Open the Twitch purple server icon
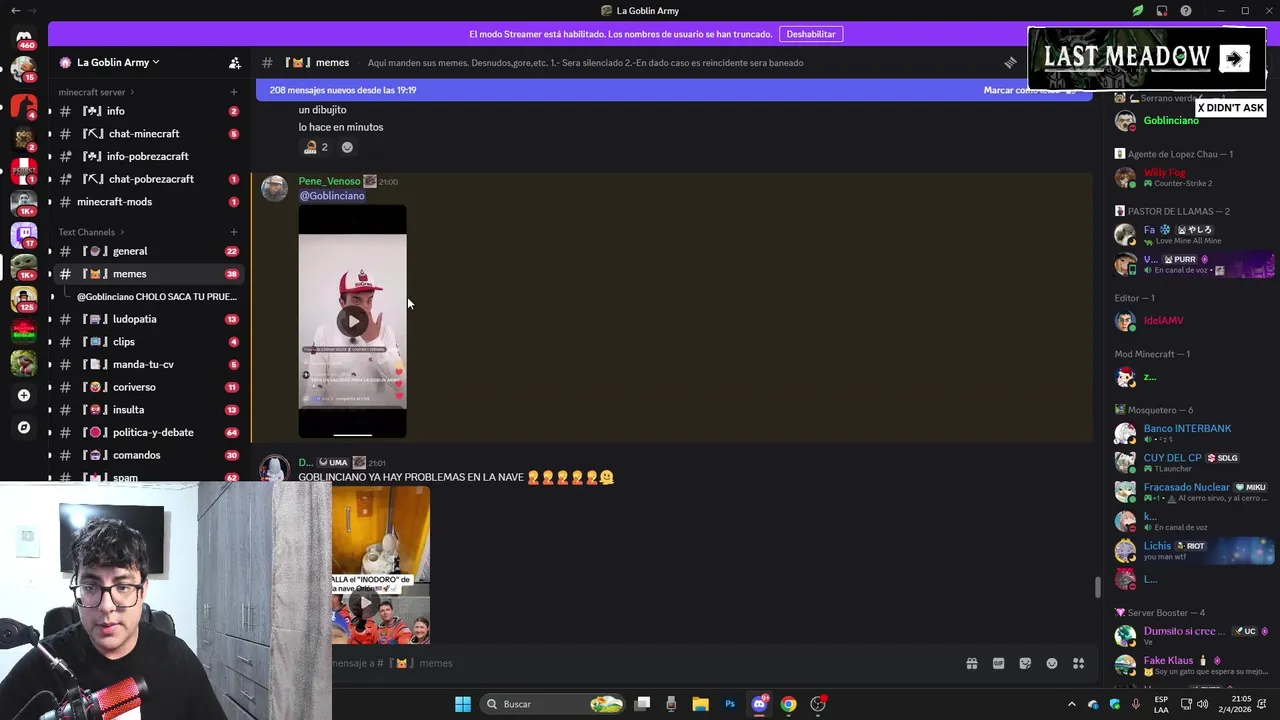This screenshot has width=1280, height=720. click(x=24, y=235)
